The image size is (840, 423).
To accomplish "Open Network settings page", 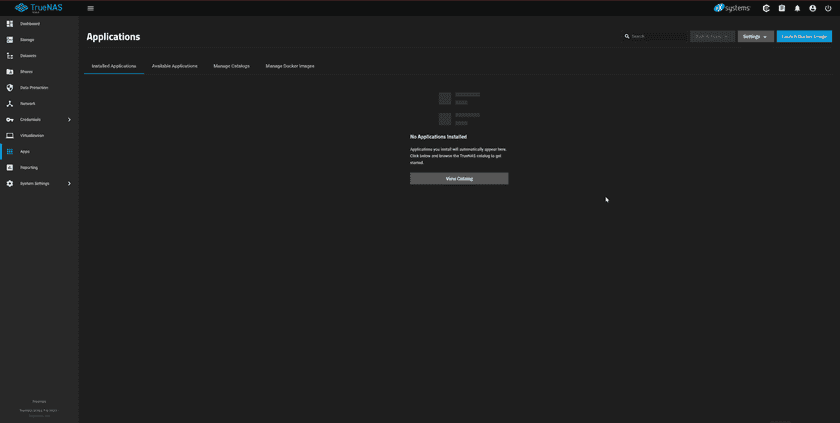I will point(27,104).
